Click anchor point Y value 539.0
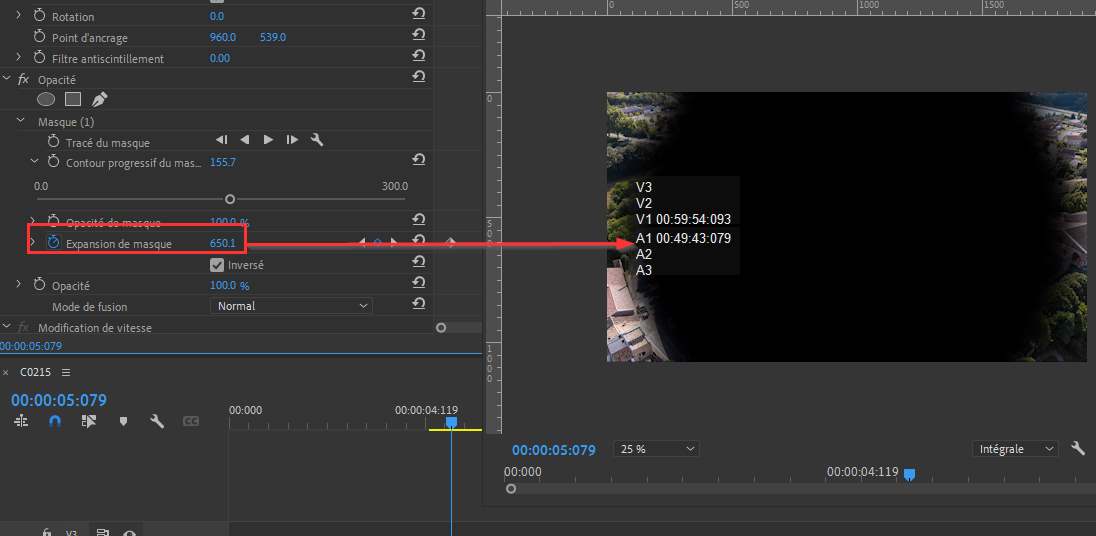This screenshot has width=1096, height=536. 273,37
